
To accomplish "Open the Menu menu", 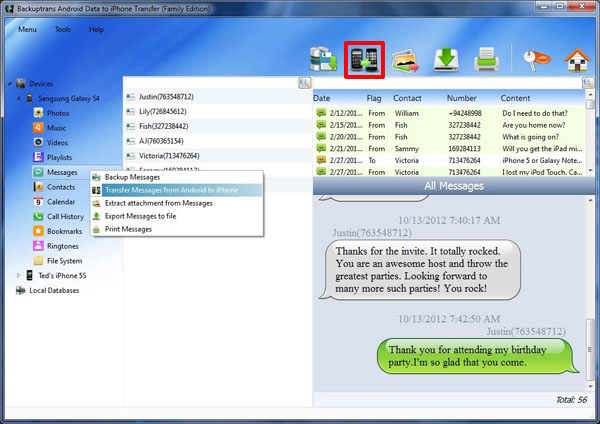I will pos(28,29).
